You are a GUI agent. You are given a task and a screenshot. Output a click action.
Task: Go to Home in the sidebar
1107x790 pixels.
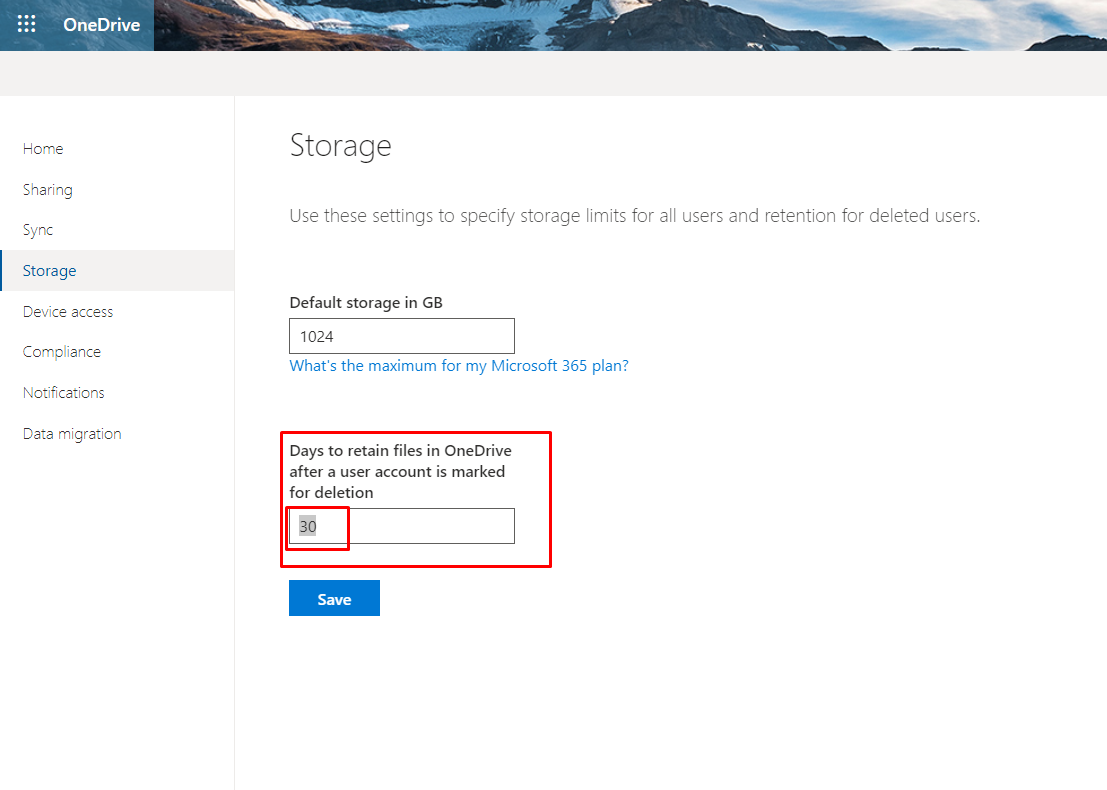point(43,149)
